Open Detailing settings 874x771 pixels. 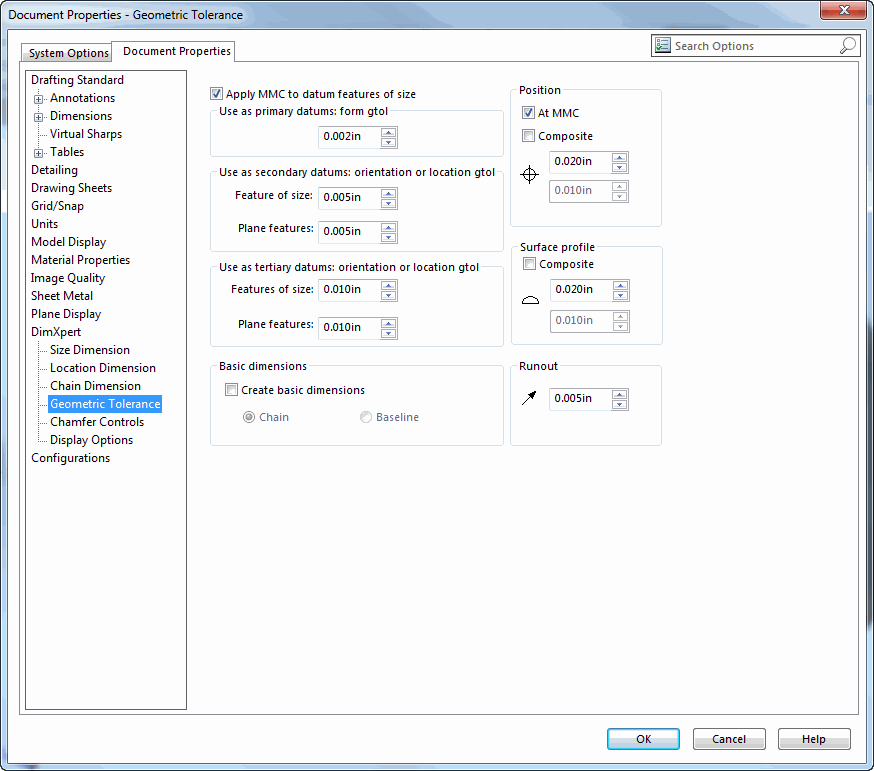pyautogui.click(x=55, y=170)
